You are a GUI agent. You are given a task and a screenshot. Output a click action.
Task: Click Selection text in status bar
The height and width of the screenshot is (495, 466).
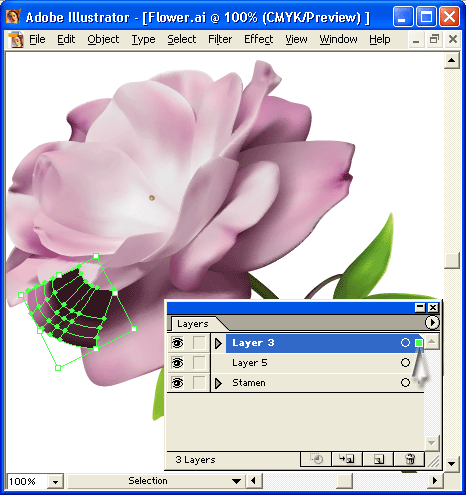point(148,481)
